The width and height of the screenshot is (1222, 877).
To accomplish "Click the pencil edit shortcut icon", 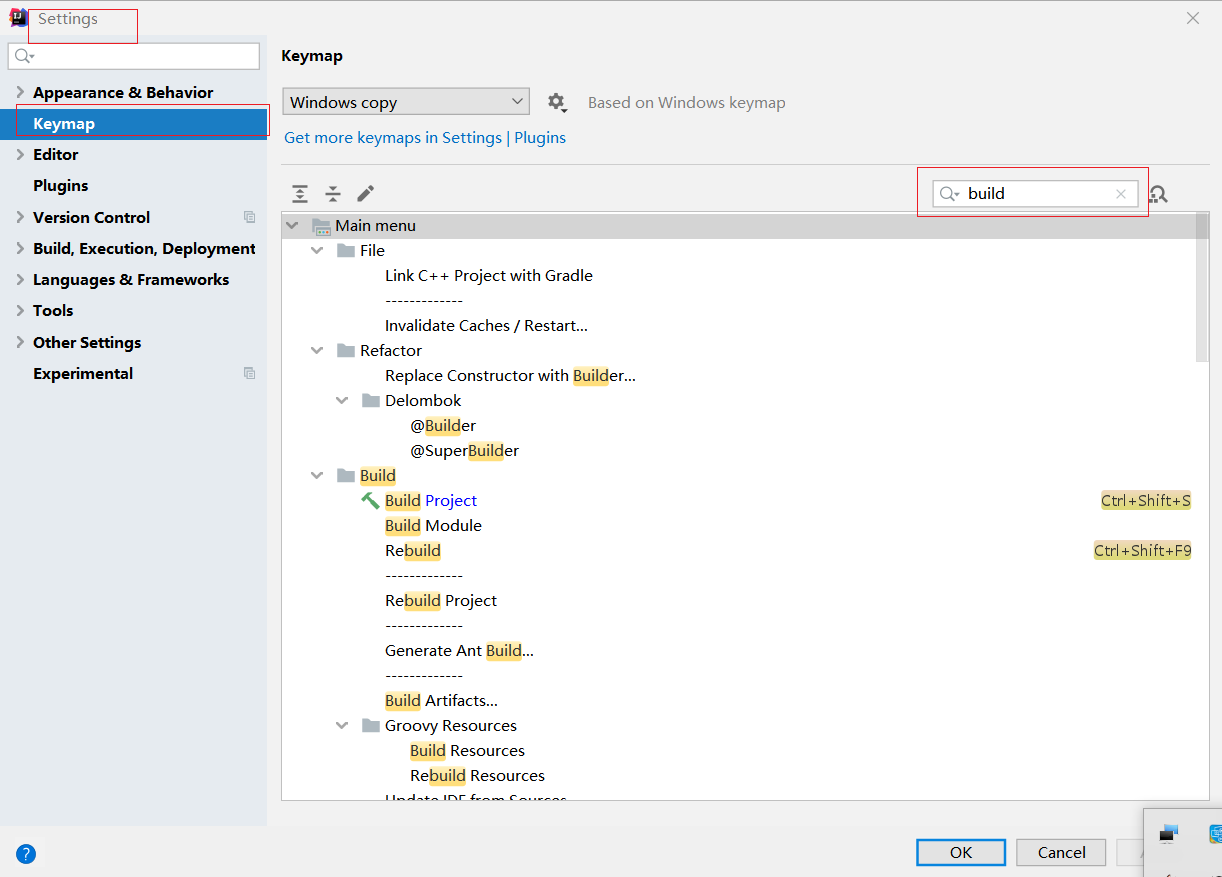I will 366,194.
